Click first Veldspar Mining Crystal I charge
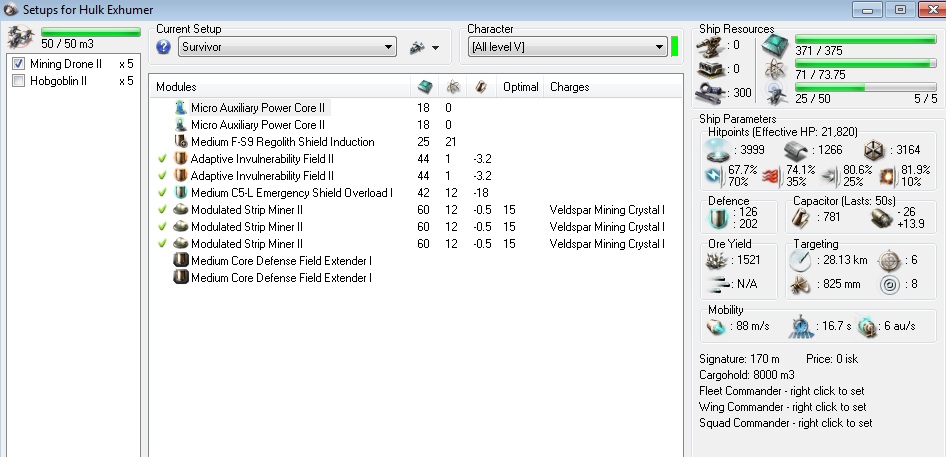Screen dimensions: 946x457 coord(607,209)
